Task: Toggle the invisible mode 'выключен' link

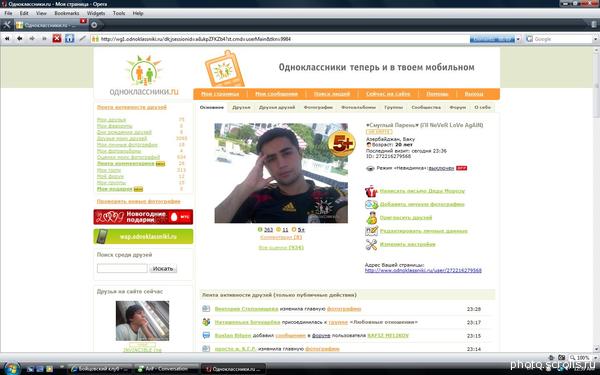Action: pos(441,168)
